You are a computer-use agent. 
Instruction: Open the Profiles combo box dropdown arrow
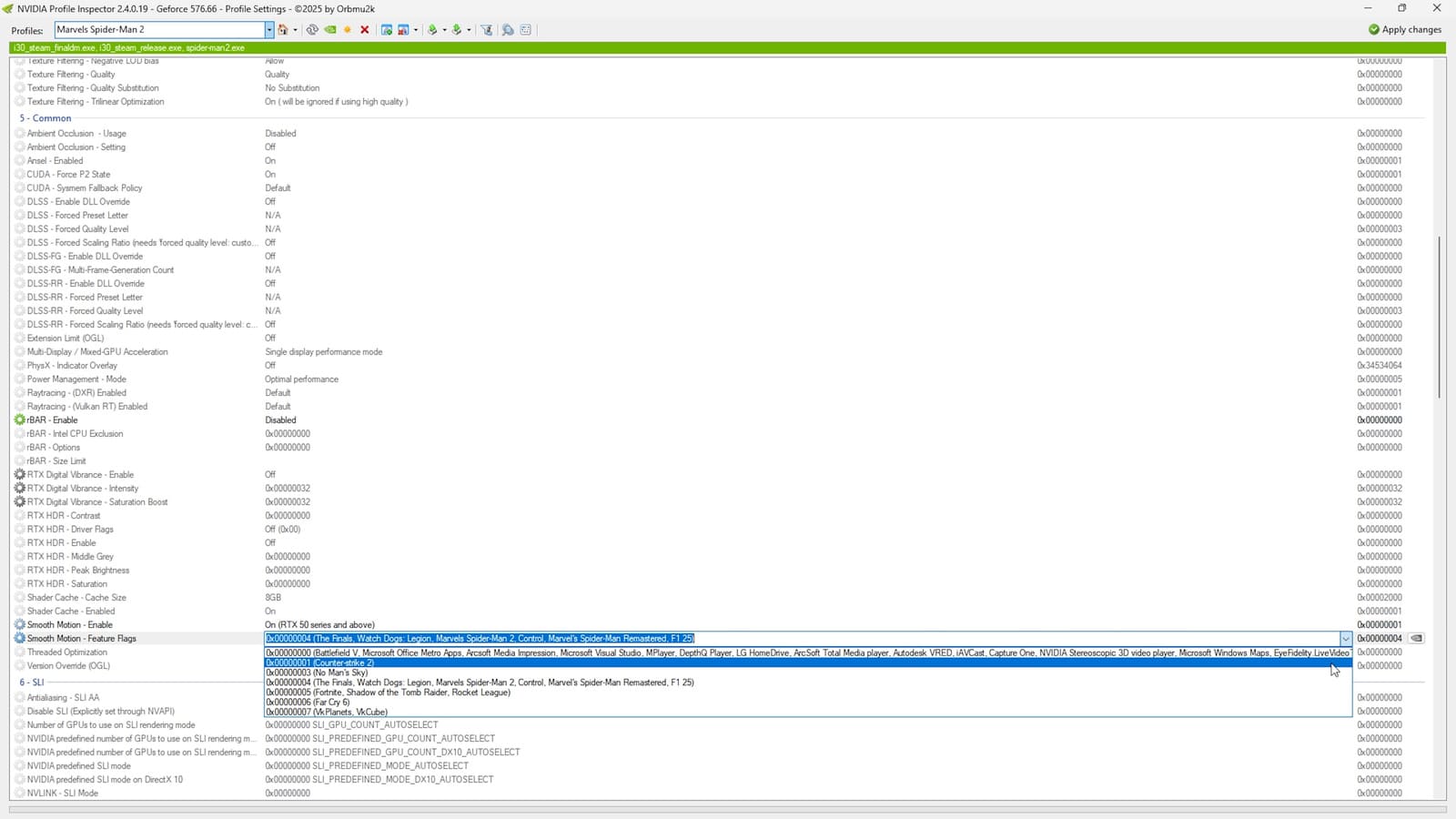pyautogui.click(x=269, y=30)
